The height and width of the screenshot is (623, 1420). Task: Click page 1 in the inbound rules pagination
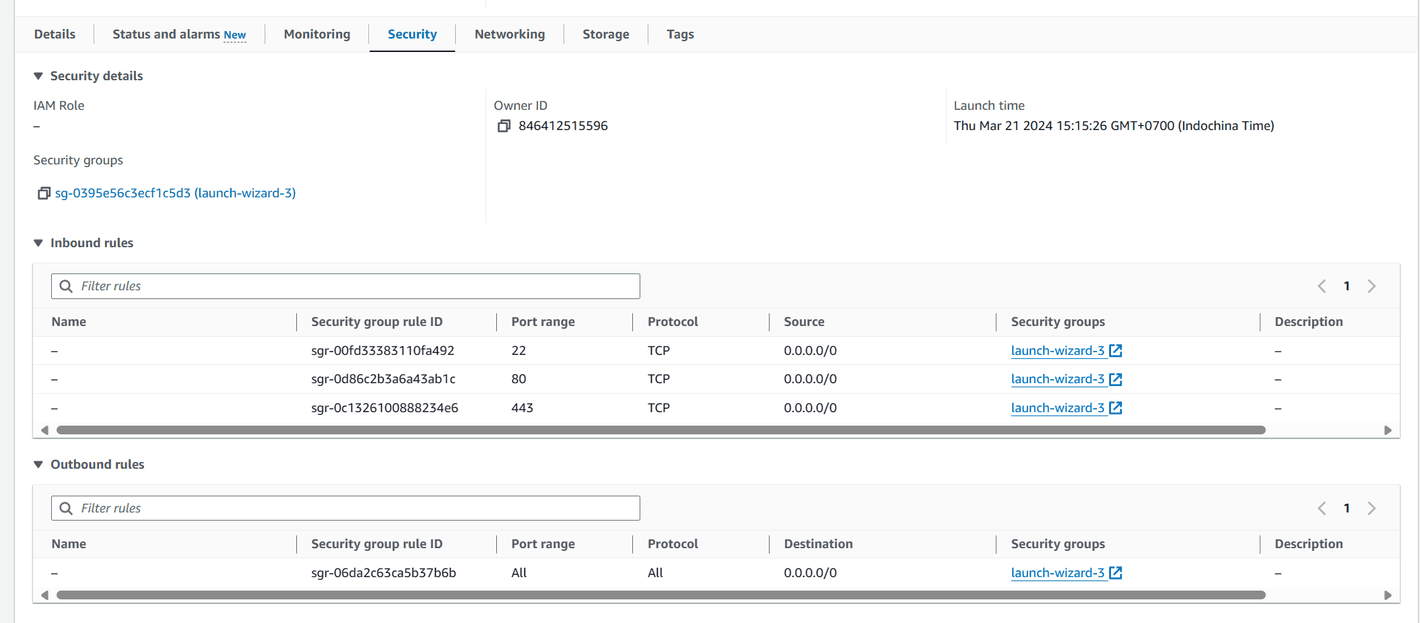(1346, 285)
